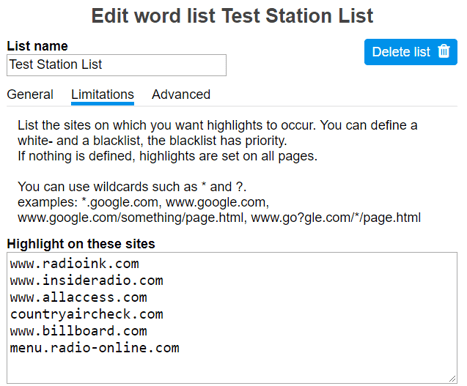Screen dimensions: 467x386
Task: Click the blacklist priority description text
Action: (x=152, y=141)
